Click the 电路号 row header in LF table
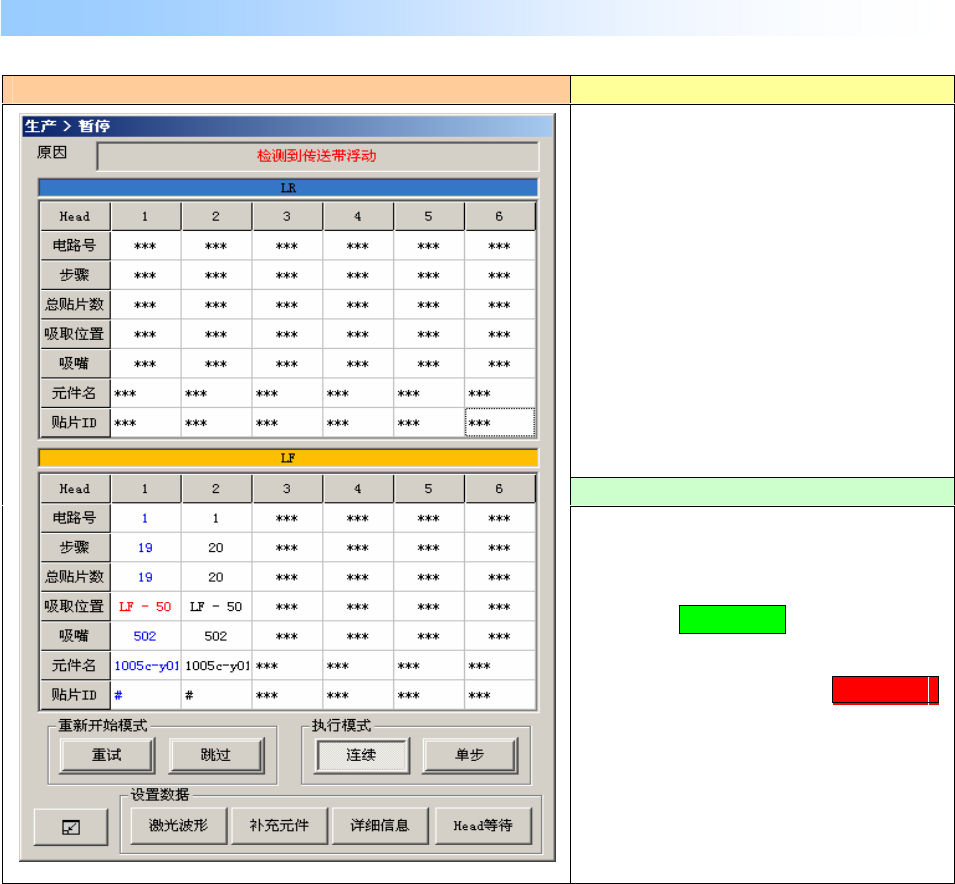 [x=75, y=518]
